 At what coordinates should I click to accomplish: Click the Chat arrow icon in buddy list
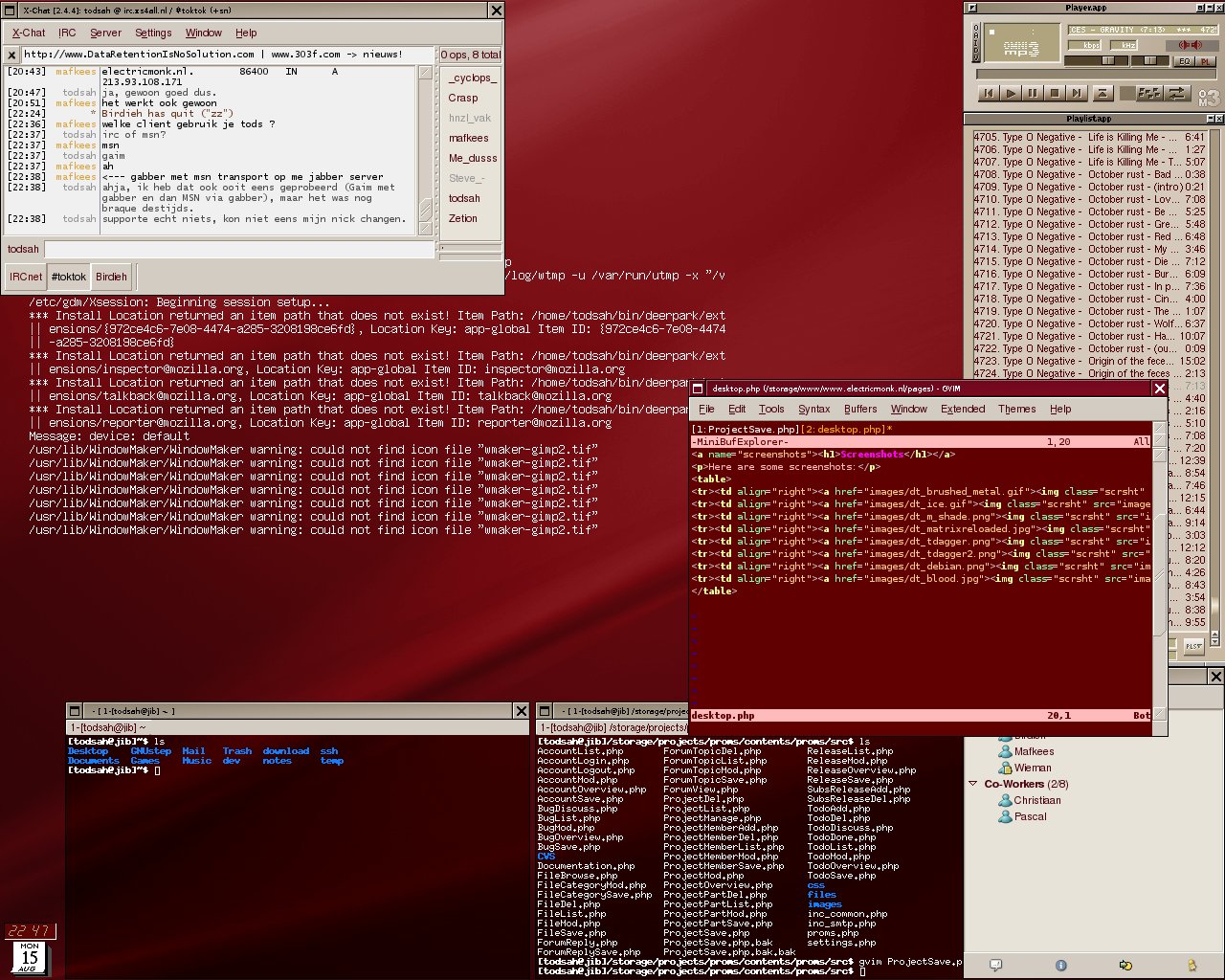[1125, 966]
